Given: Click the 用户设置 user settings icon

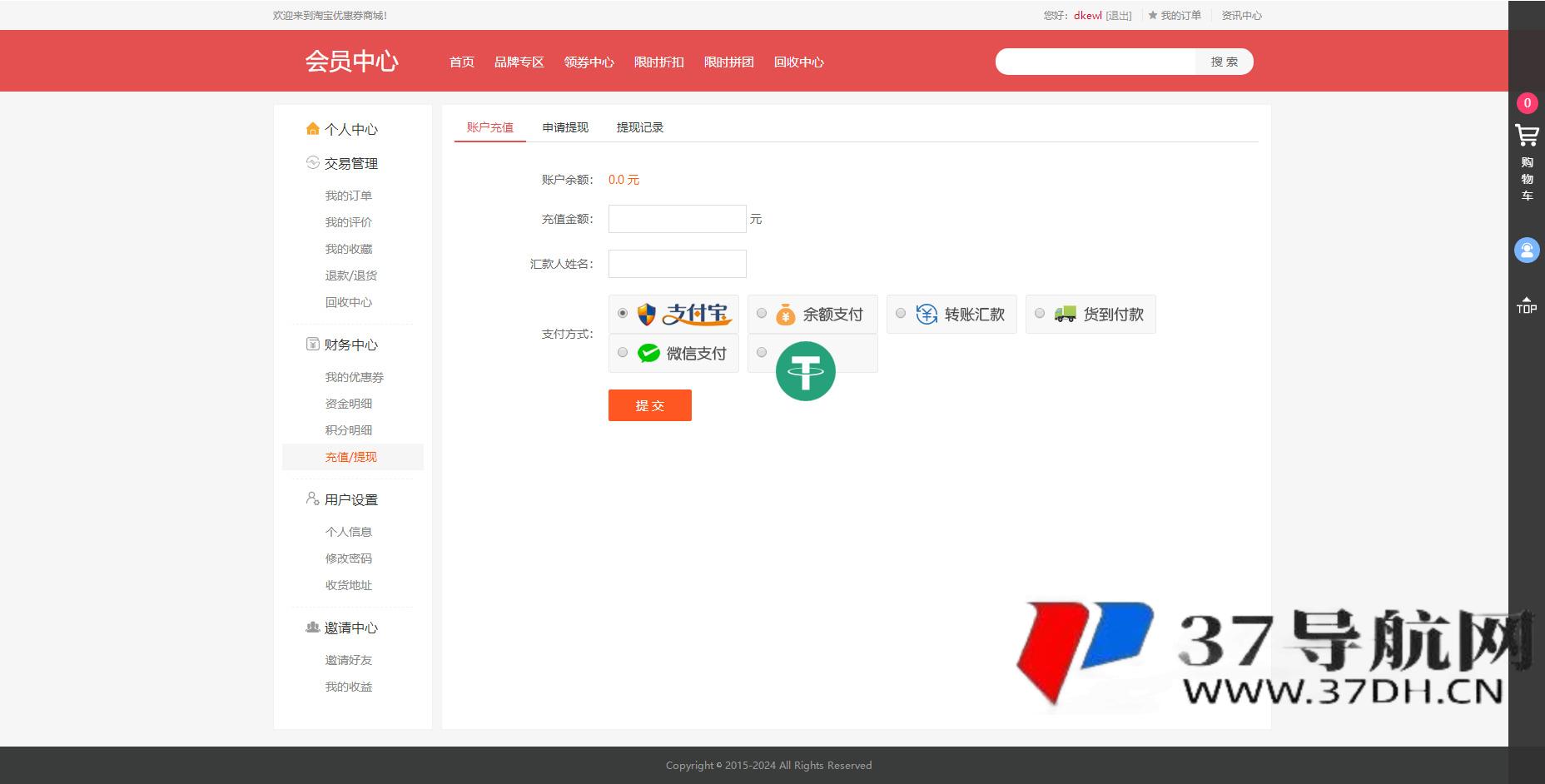Looking at the screenshot, I should point(312,499).
